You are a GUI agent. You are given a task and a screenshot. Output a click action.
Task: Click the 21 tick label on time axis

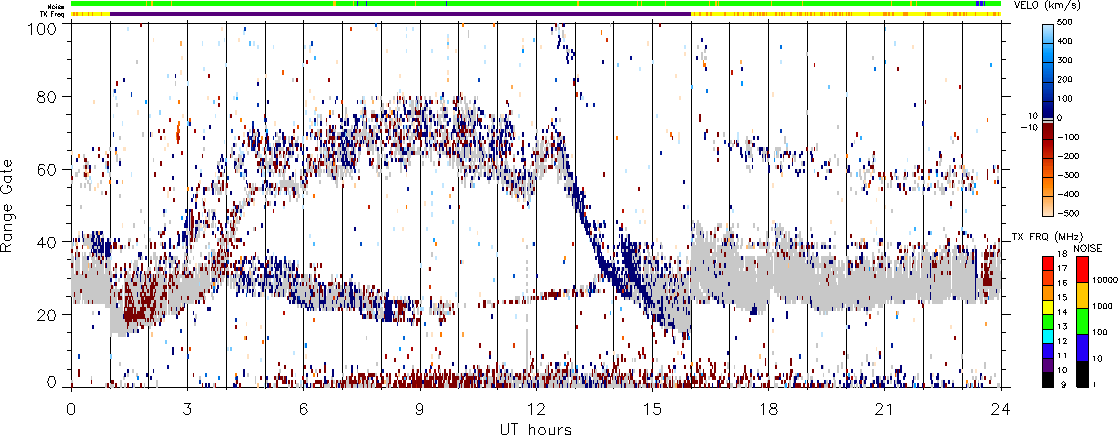point(885,410)
